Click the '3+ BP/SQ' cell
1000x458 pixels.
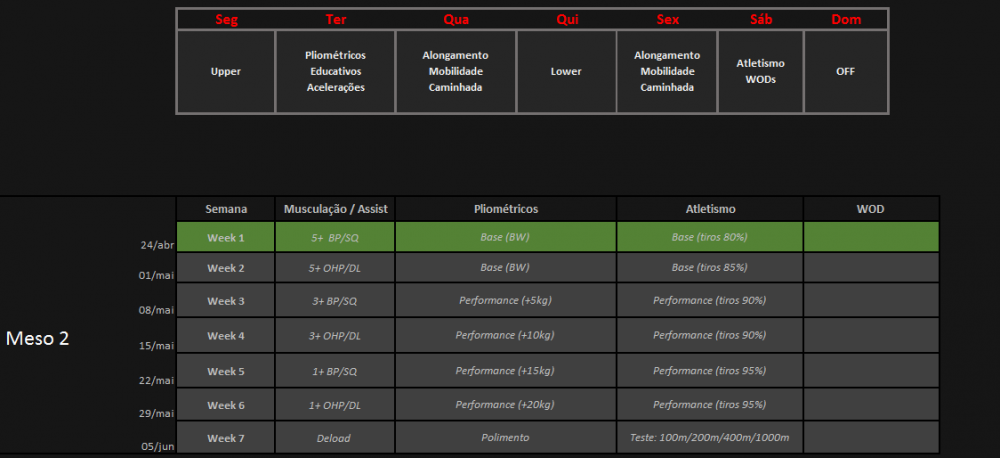pyautogui.click(x=335, y=300)
